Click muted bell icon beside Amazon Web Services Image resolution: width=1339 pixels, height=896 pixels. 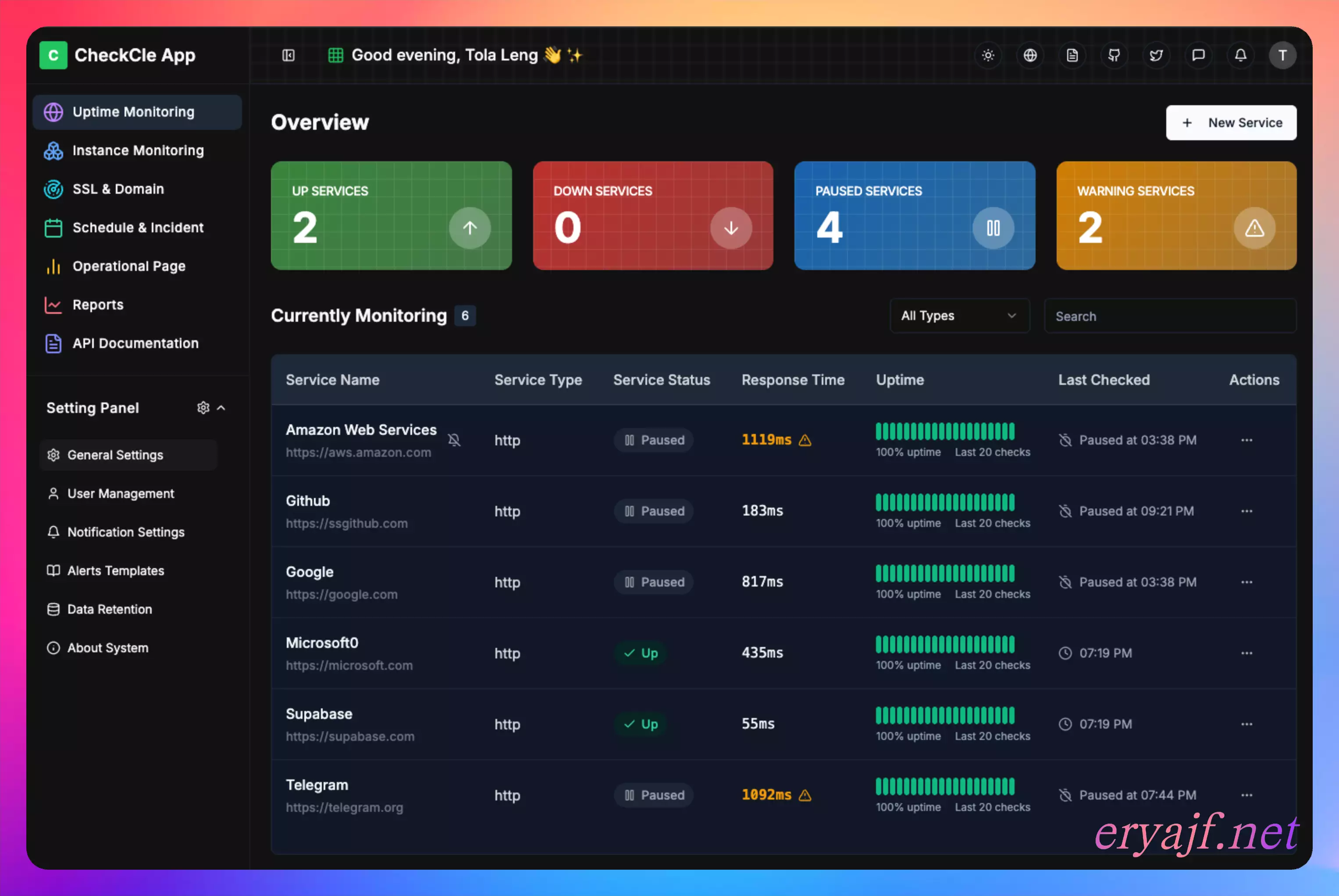point(454,440)
